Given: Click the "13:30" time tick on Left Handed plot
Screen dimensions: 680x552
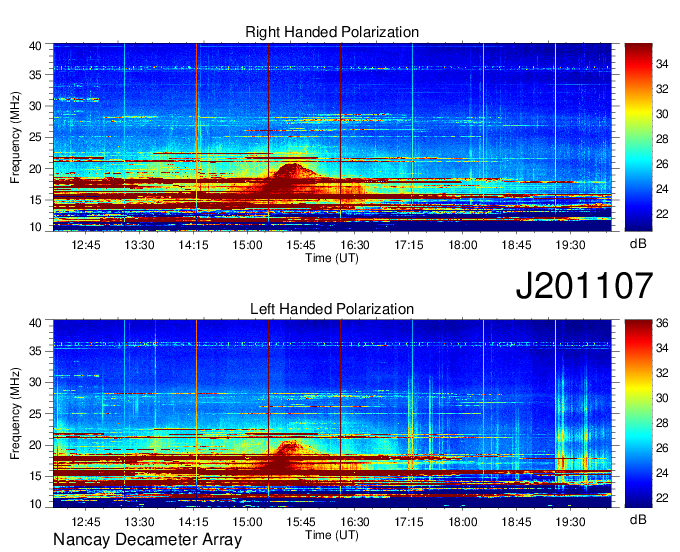Looking at the screenshot, I should click(x=140, y=522).
